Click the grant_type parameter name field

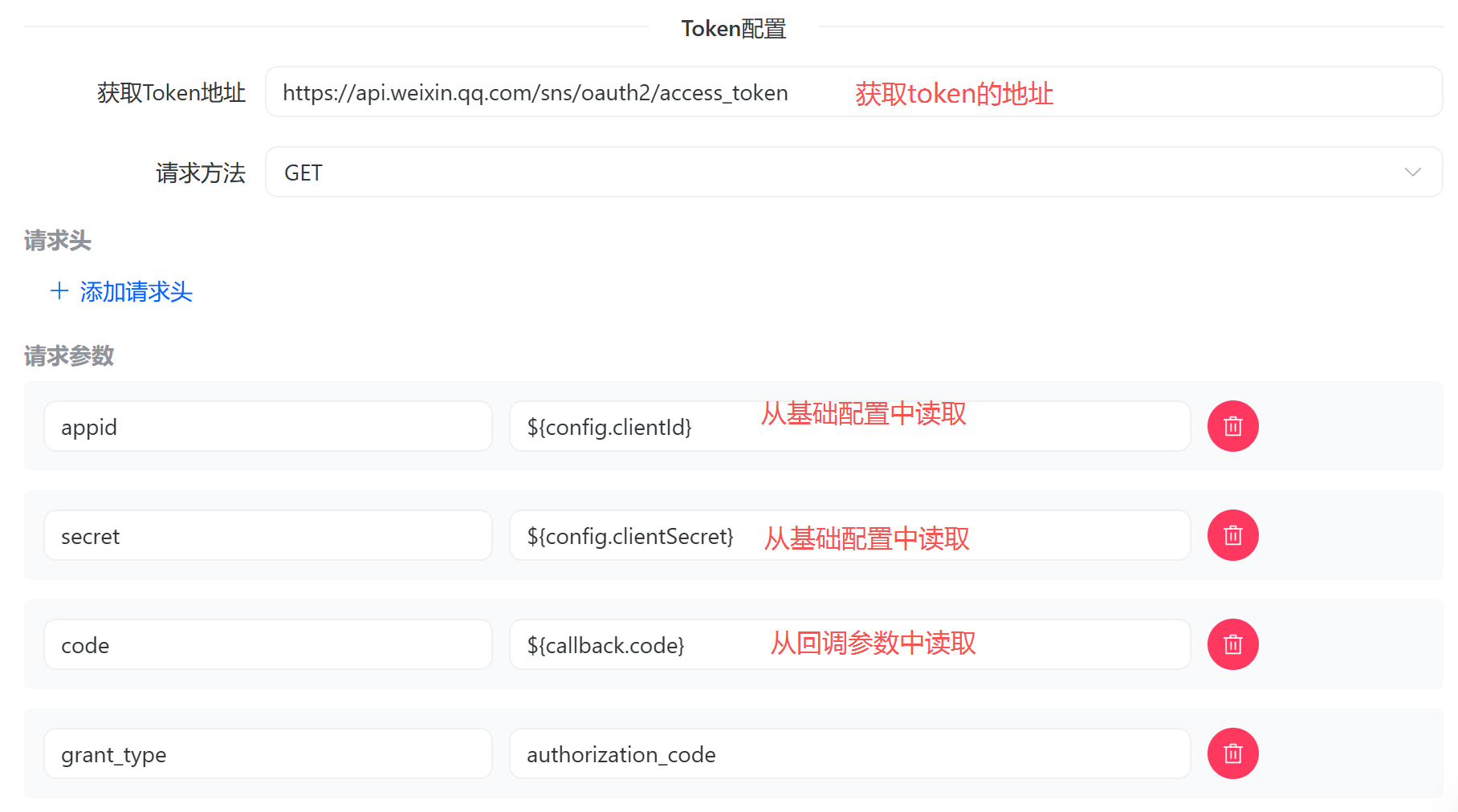click(267, 754)
